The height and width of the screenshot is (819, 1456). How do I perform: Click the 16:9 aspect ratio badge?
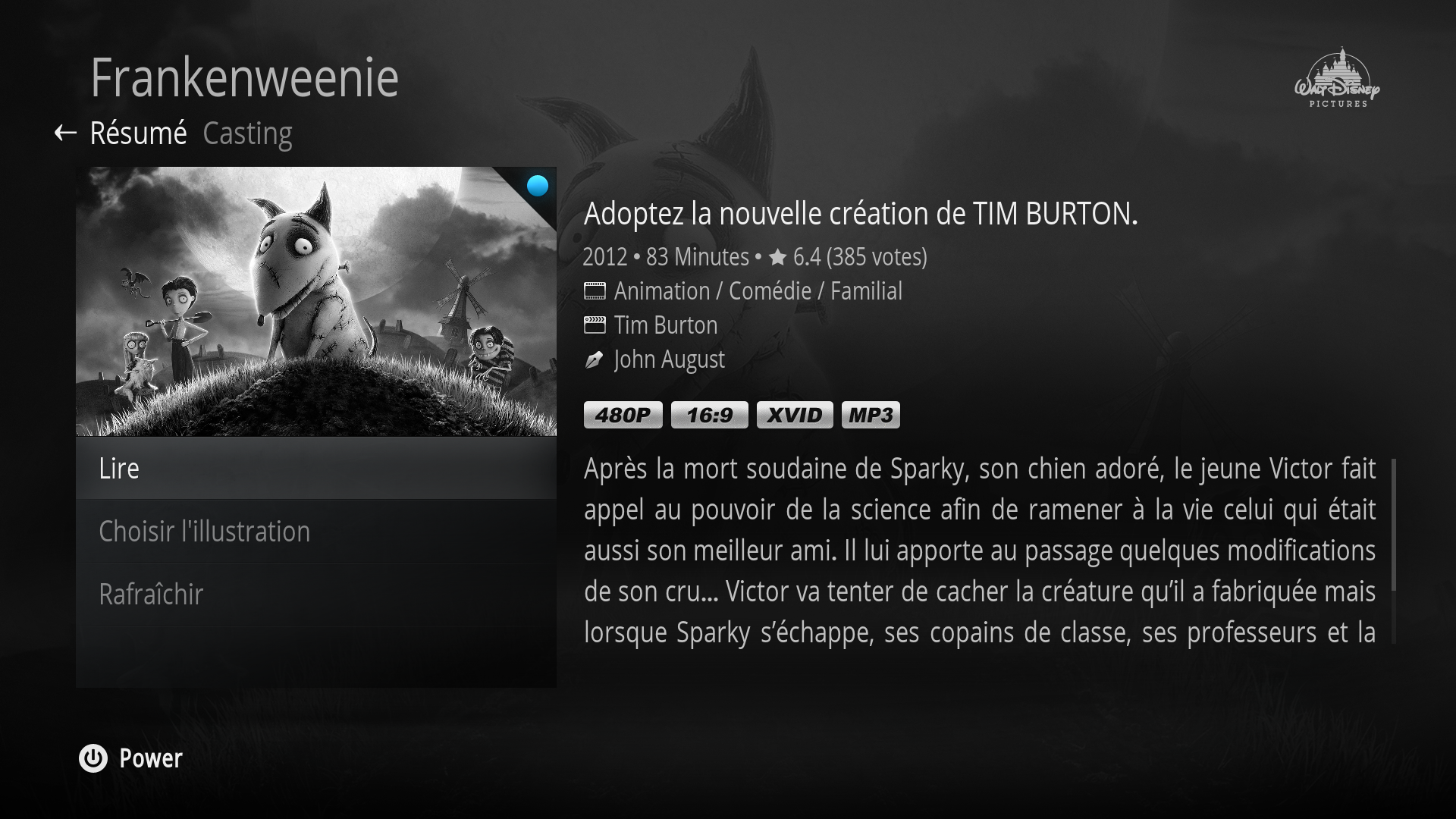[x=709, y=415]
